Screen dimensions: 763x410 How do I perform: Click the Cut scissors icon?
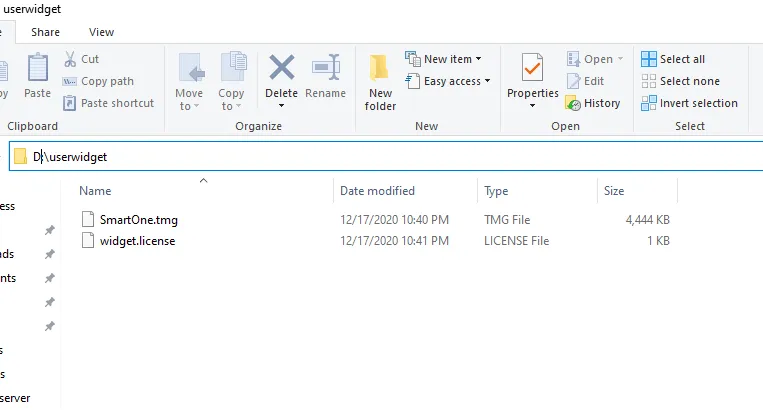pyautogui.click(x=70, y=59)
